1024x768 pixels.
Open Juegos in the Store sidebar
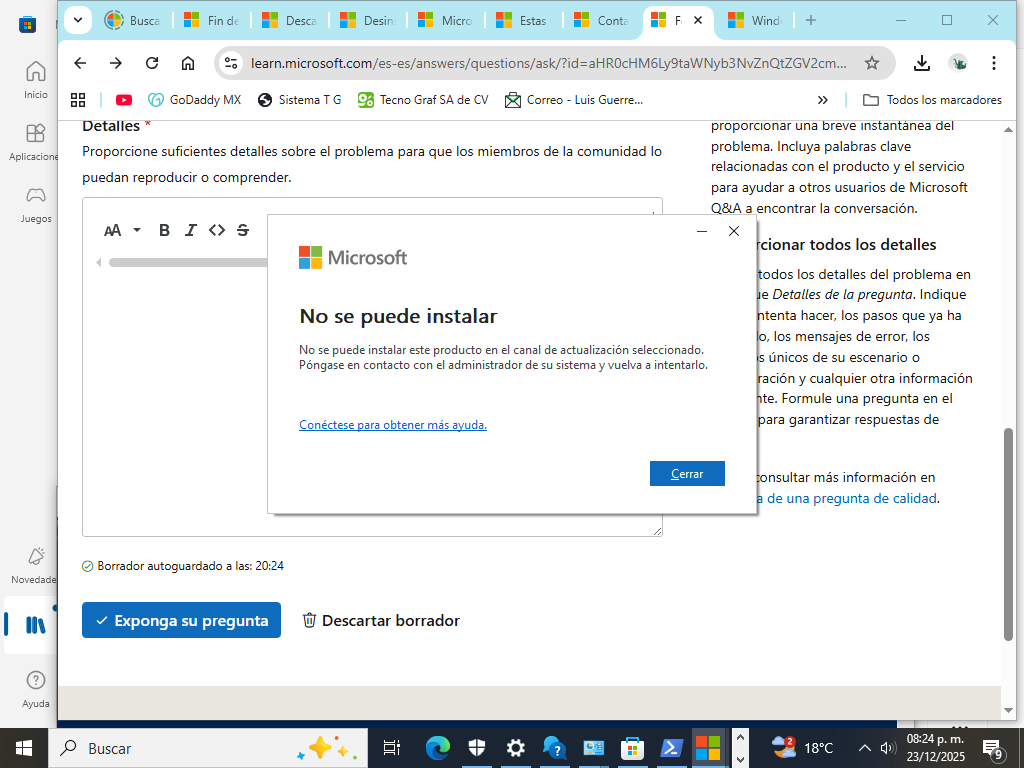pyautogui.click(x=35, y=204)
